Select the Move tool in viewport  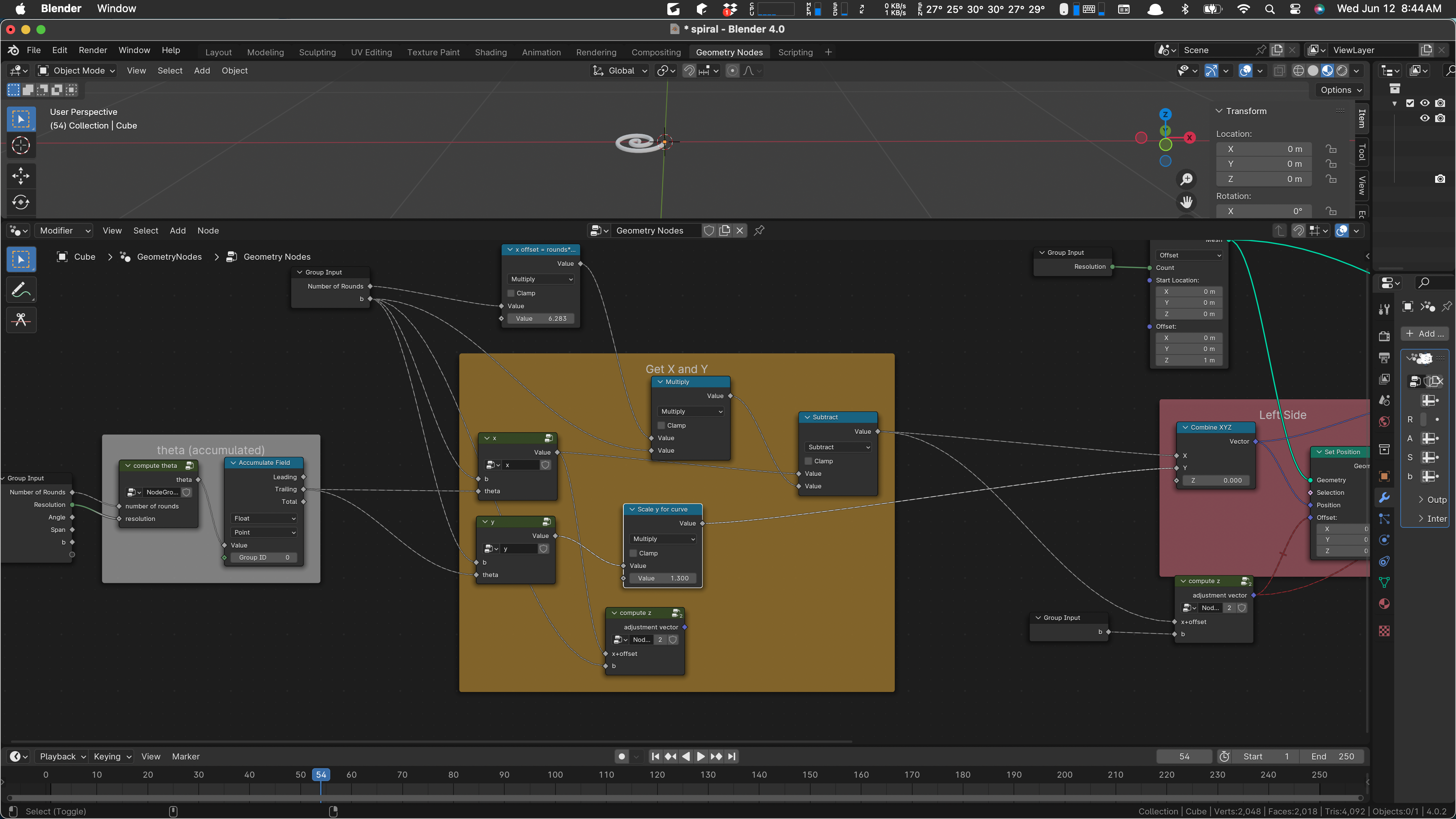point(21,176)
